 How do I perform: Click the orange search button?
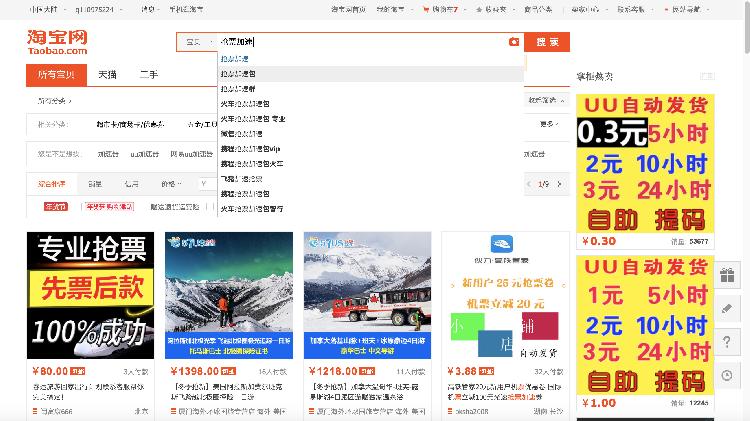547,42
